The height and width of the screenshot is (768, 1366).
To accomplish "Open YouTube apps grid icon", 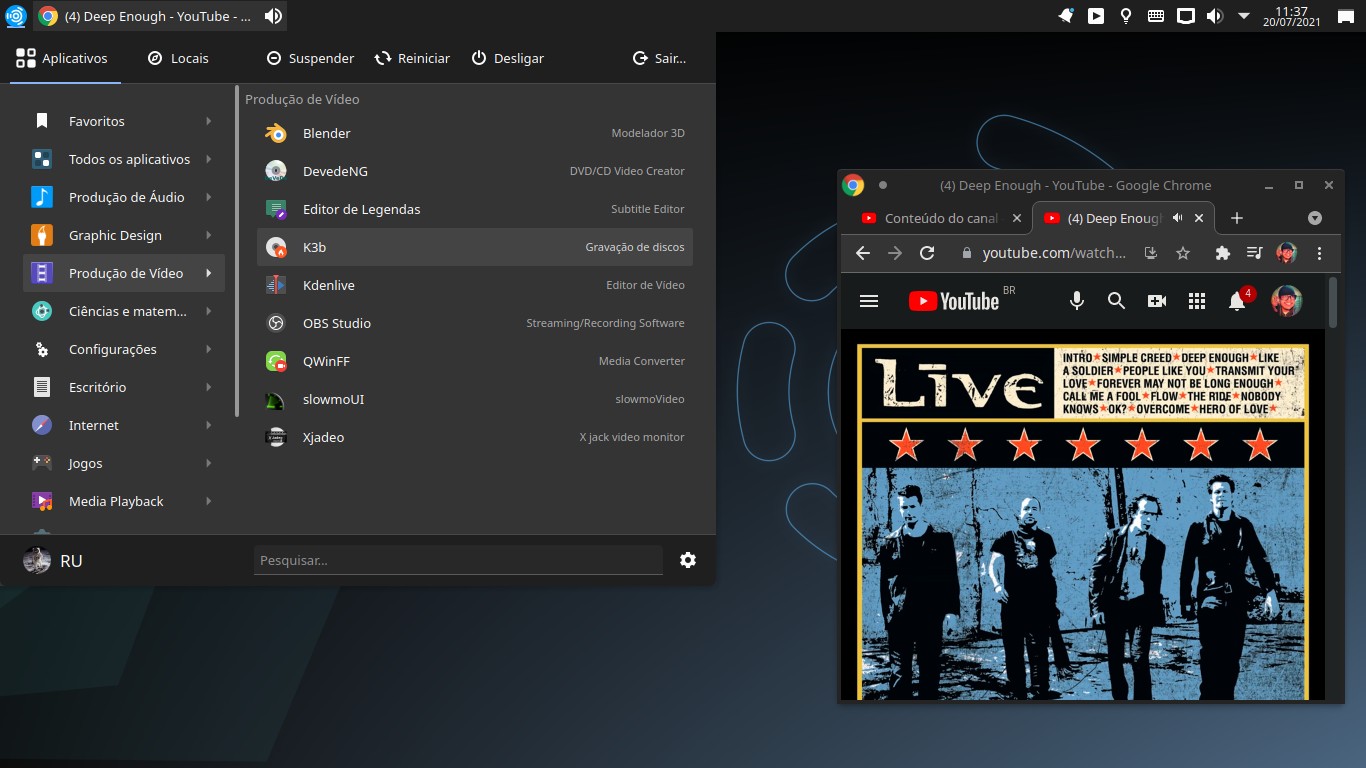I will pos(1197,301).
